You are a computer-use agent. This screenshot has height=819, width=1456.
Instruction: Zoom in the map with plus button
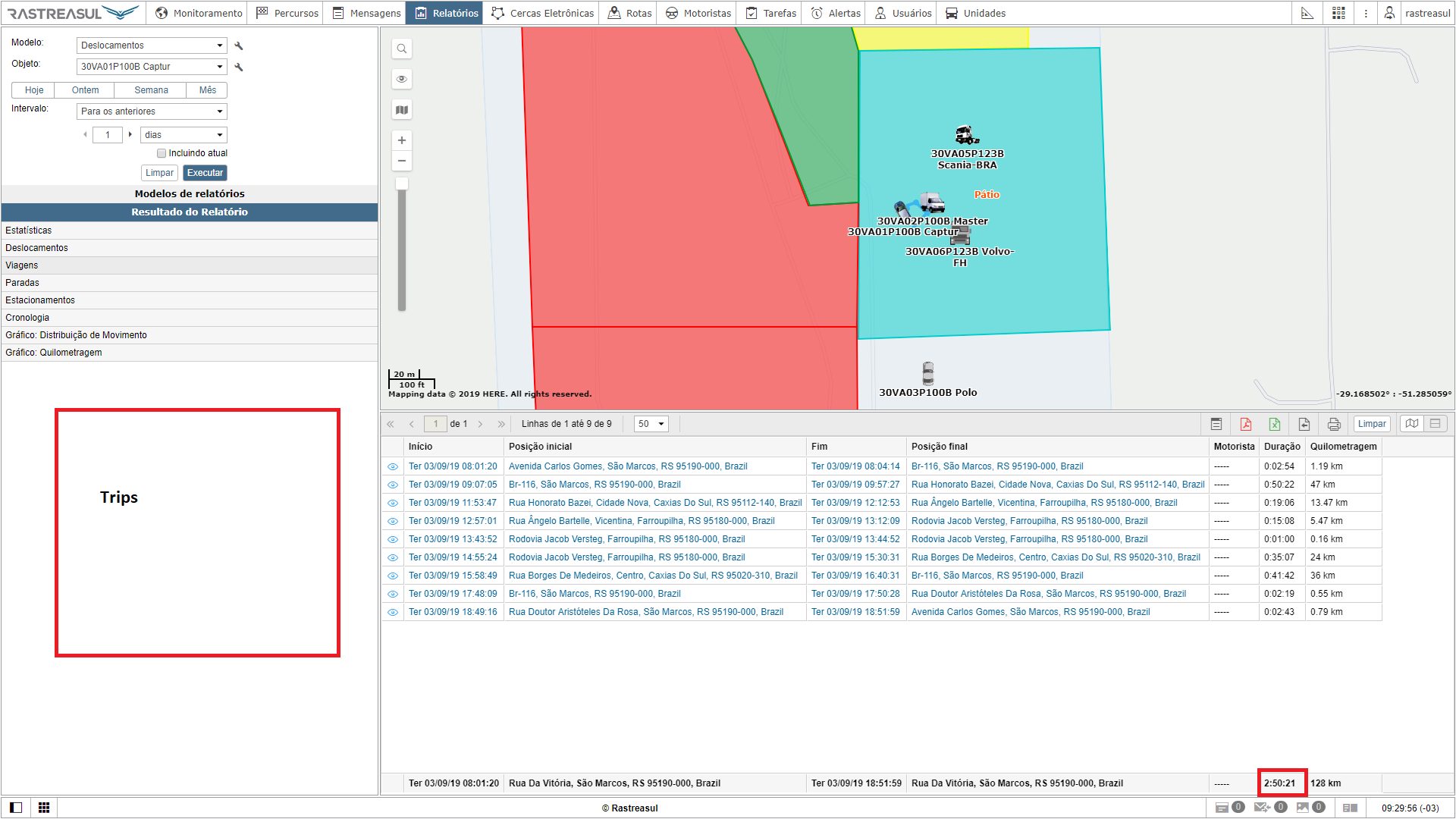point(402,140)
